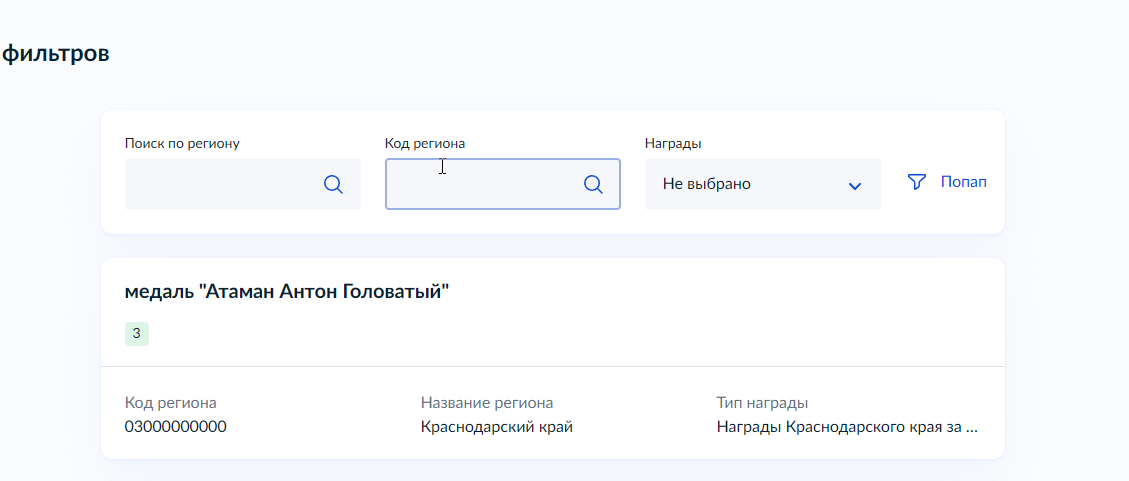Focus the "Поиск по региону" input field
The width and height of the screenshot is (1129, 481).
220,184
